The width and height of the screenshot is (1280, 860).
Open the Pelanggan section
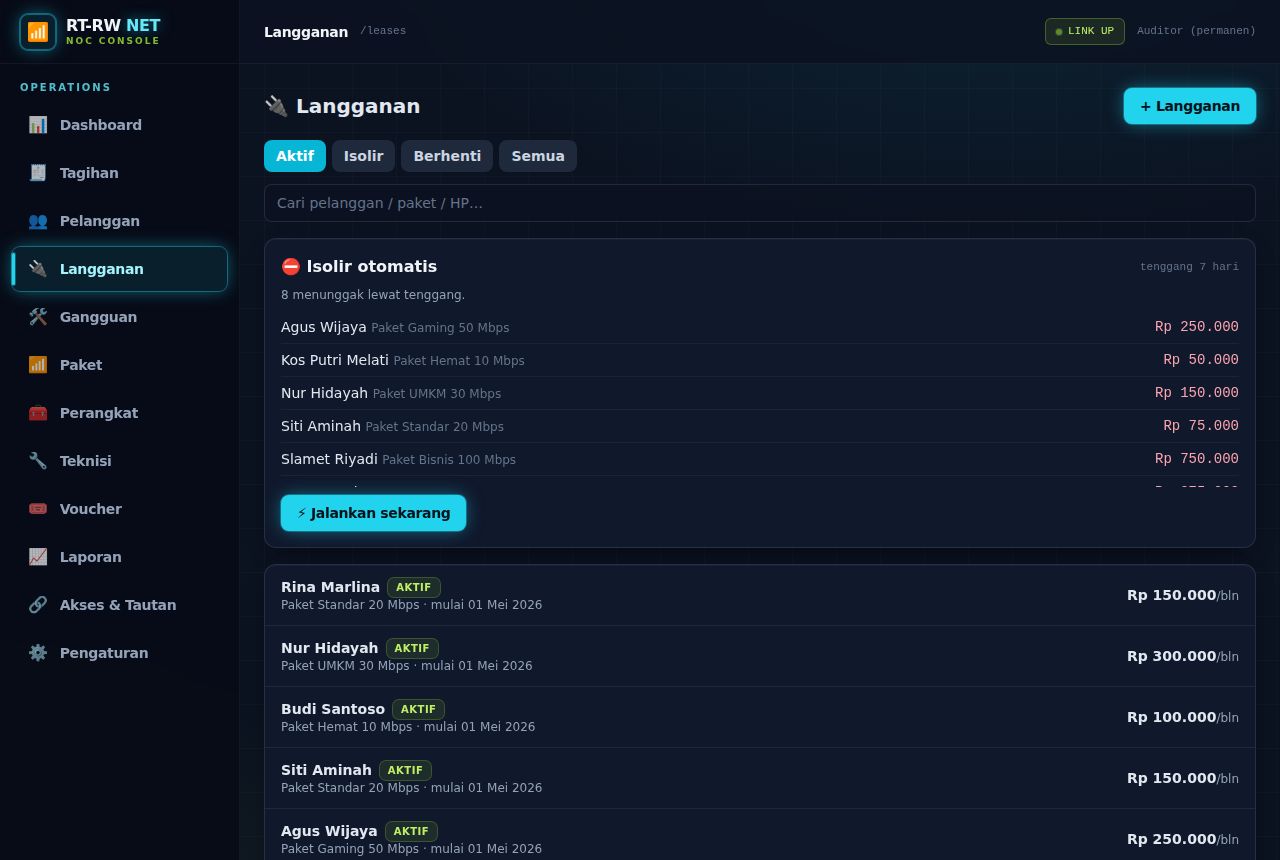point(120,221)
